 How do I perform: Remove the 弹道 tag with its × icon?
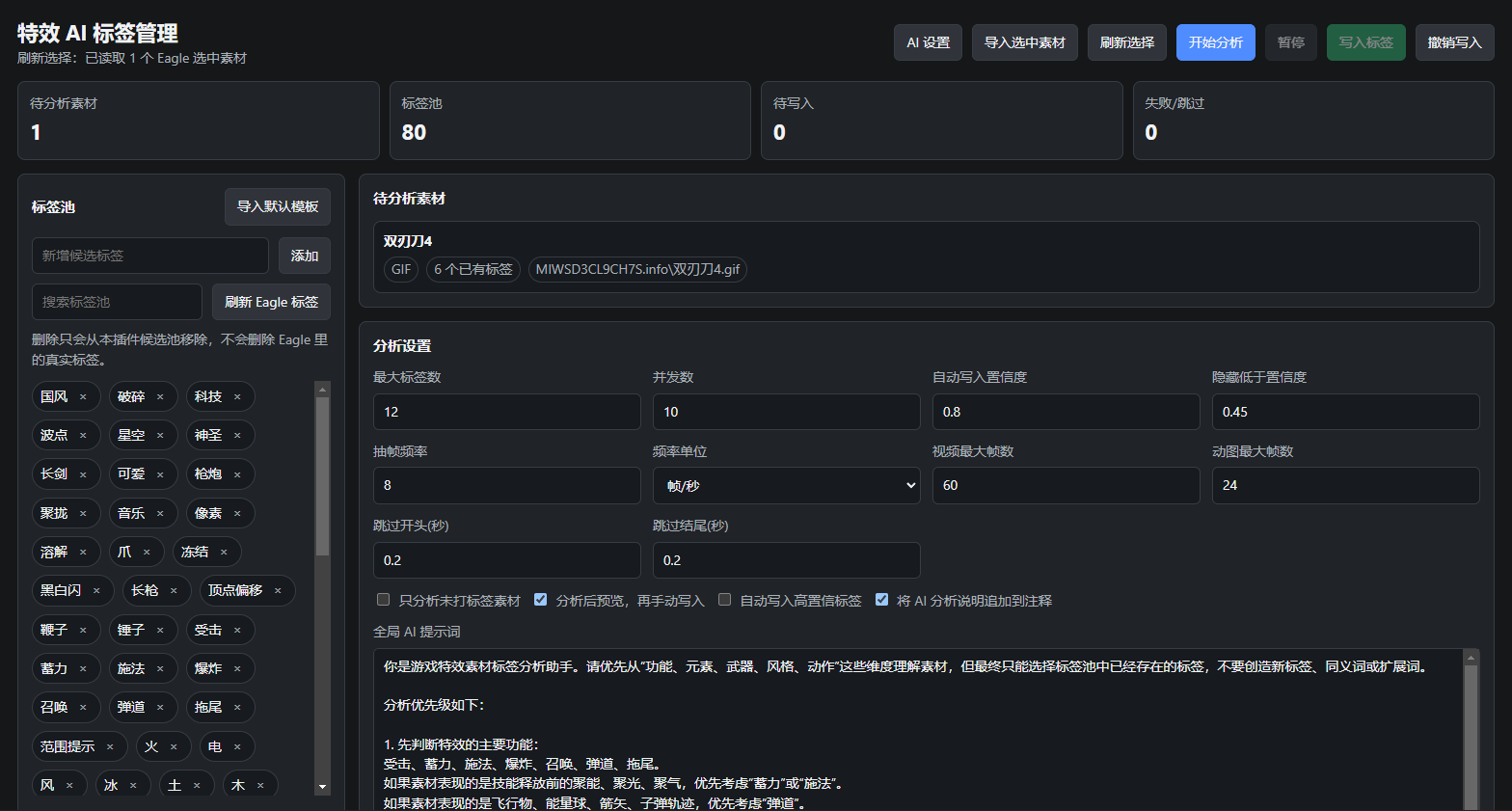pos(160,708)
